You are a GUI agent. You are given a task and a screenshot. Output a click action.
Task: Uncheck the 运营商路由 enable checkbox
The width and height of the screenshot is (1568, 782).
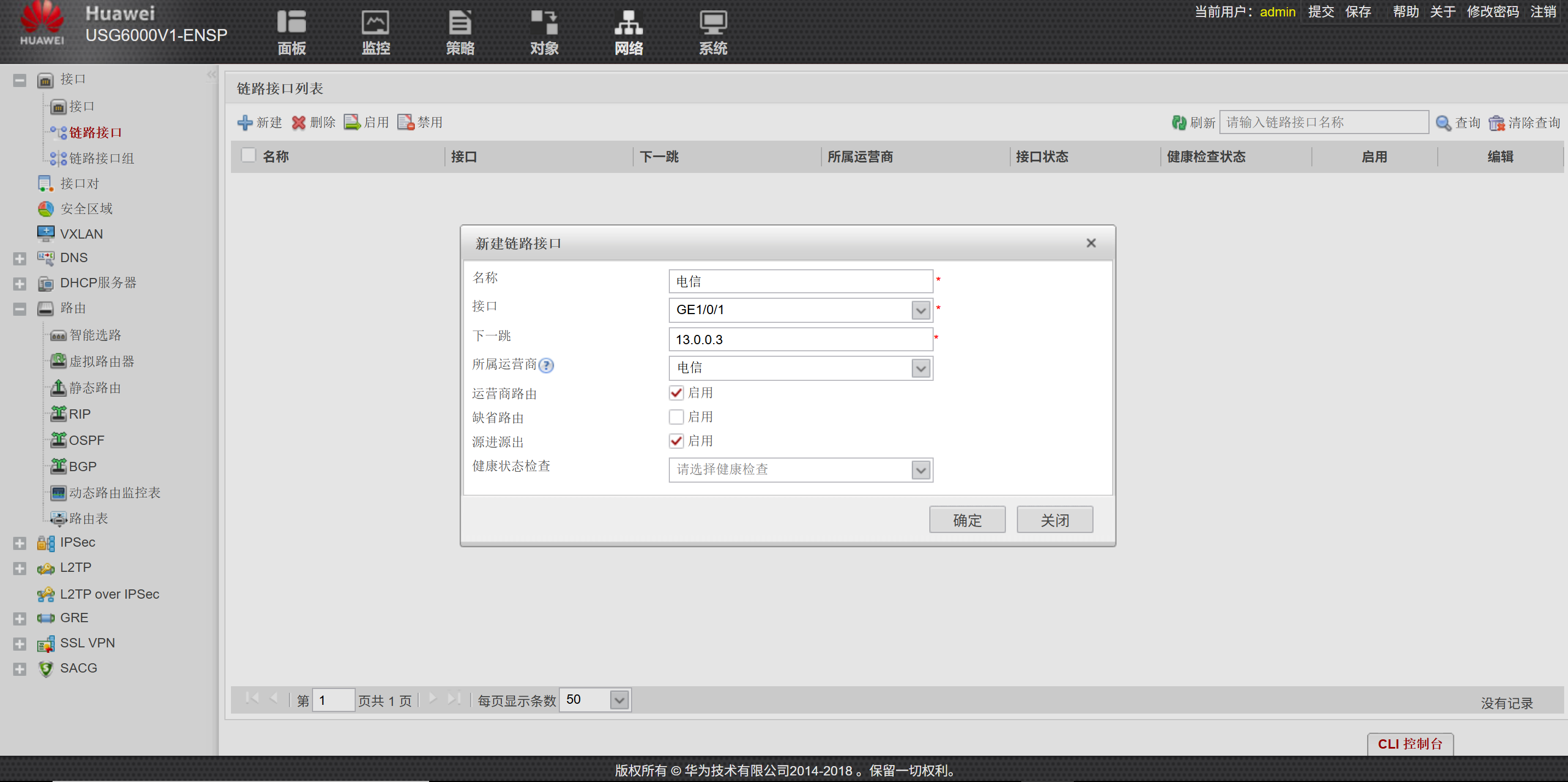point(676,393)
